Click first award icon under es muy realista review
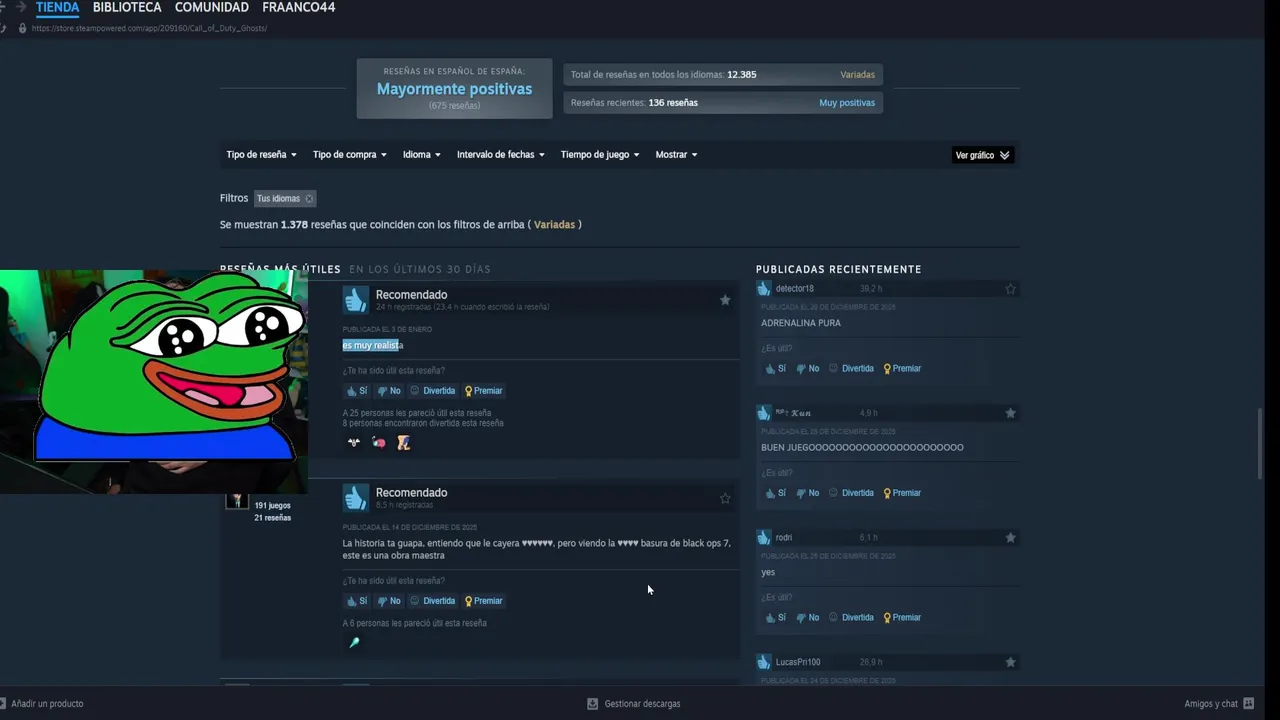 pos(353,442)
